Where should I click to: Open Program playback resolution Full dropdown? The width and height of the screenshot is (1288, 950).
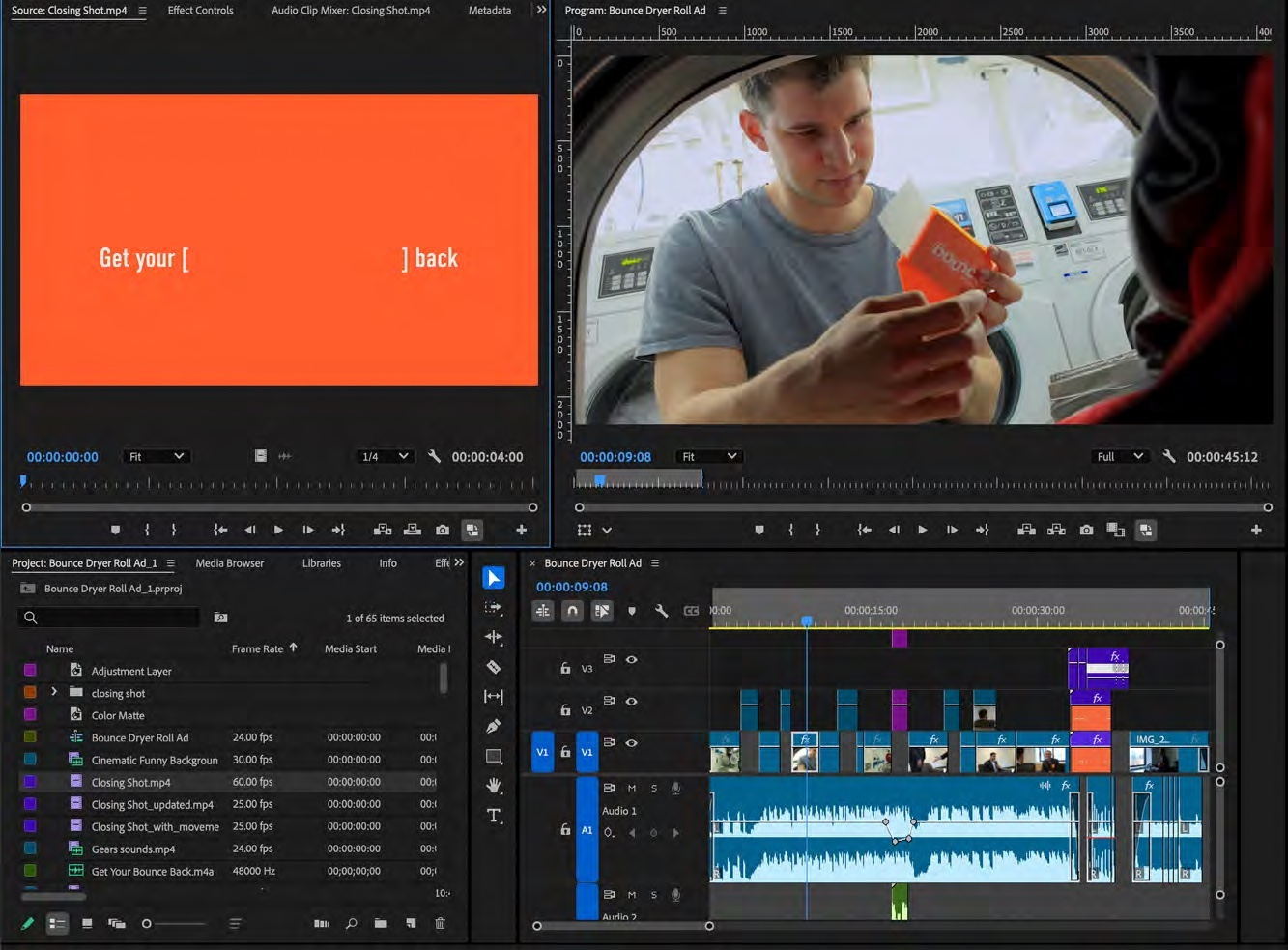click(x=1120, y=456)
